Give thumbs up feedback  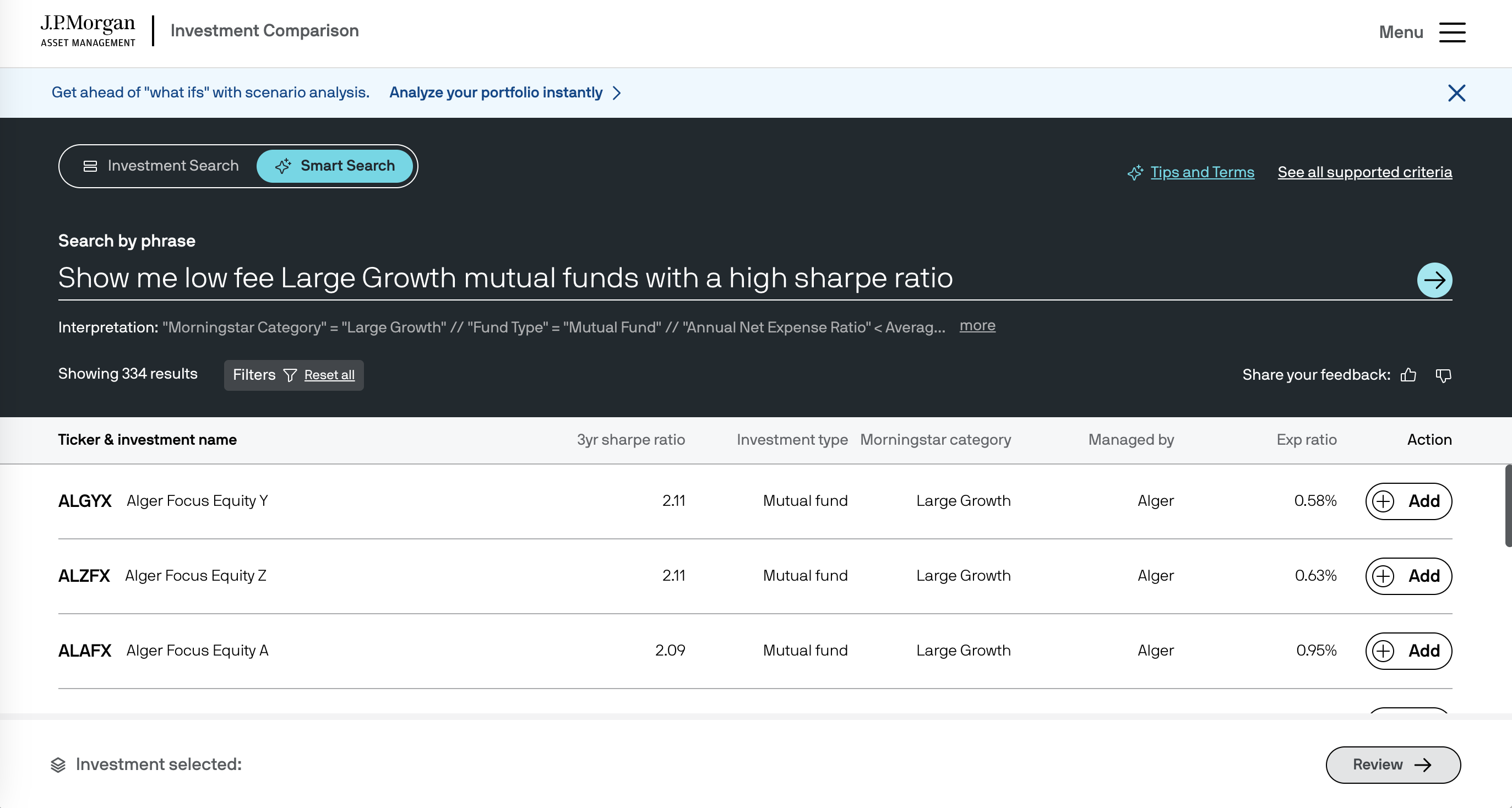pos(1408,375)
